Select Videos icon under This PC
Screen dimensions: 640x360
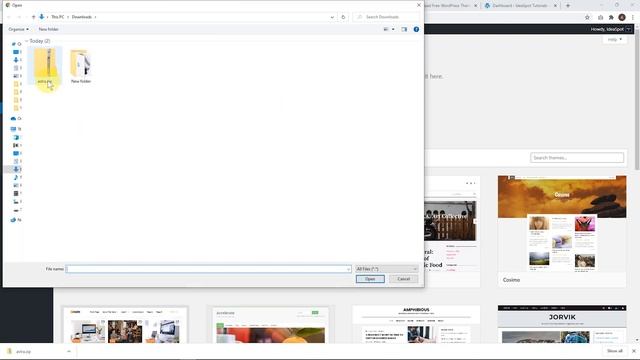(x=16, y=193)
